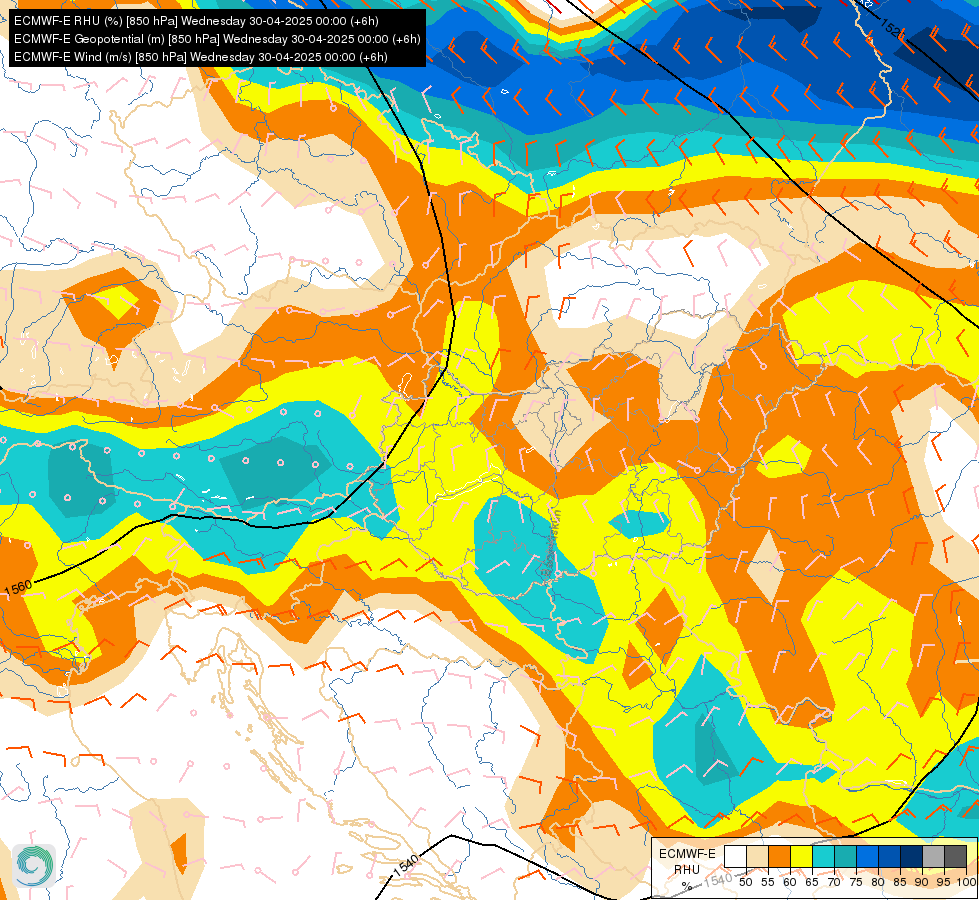
Task: Select the medium blue 80–85% legend swatch
Action: click(889, 856)
